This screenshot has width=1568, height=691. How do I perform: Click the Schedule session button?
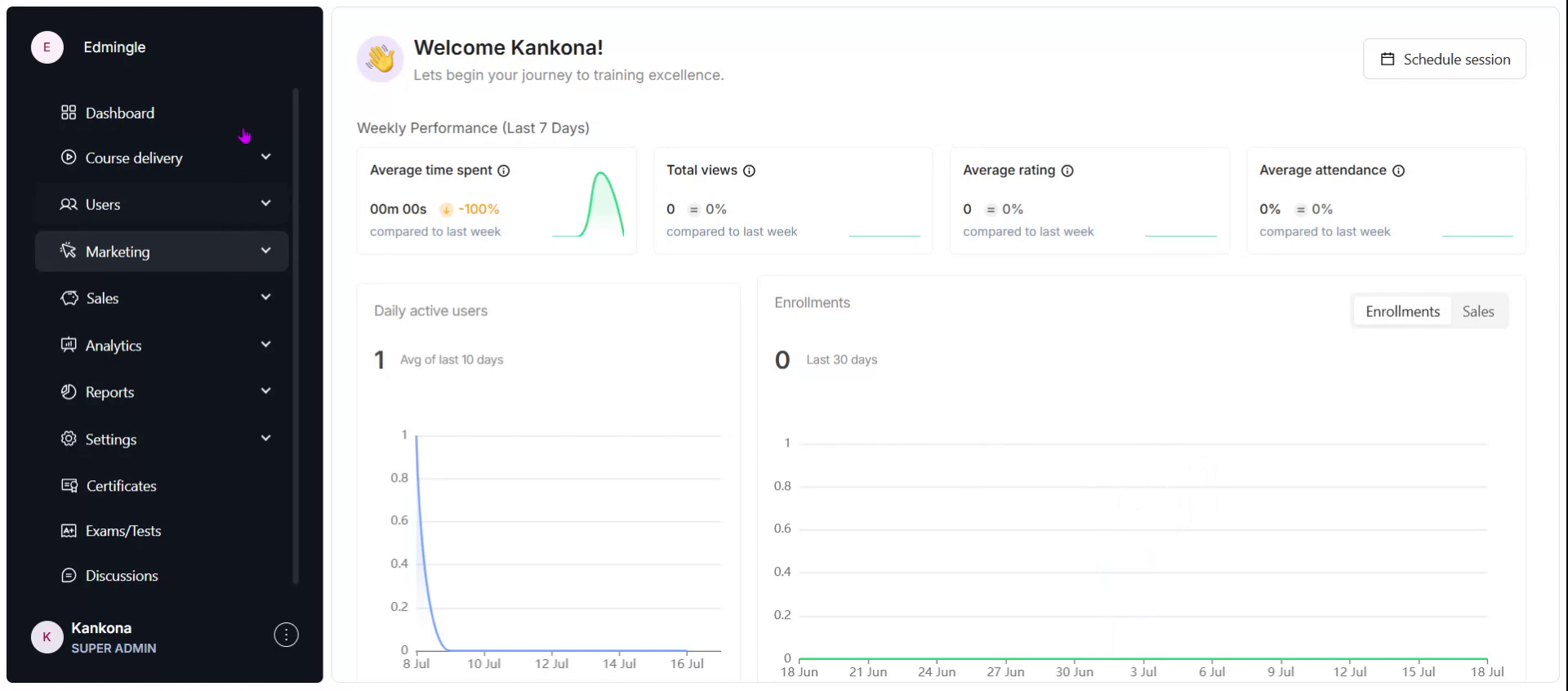1444,59
